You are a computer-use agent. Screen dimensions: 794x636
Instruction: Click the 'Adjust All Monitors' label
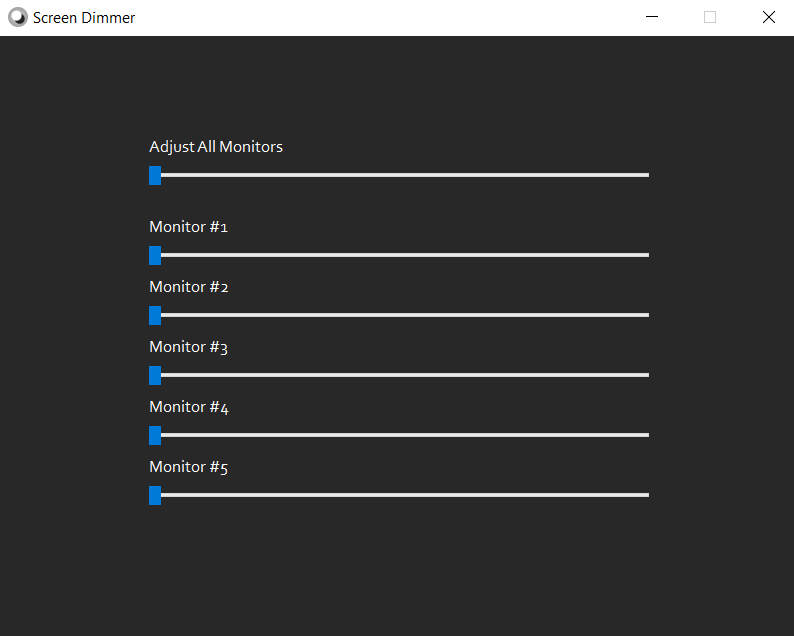tap(216, 147)
